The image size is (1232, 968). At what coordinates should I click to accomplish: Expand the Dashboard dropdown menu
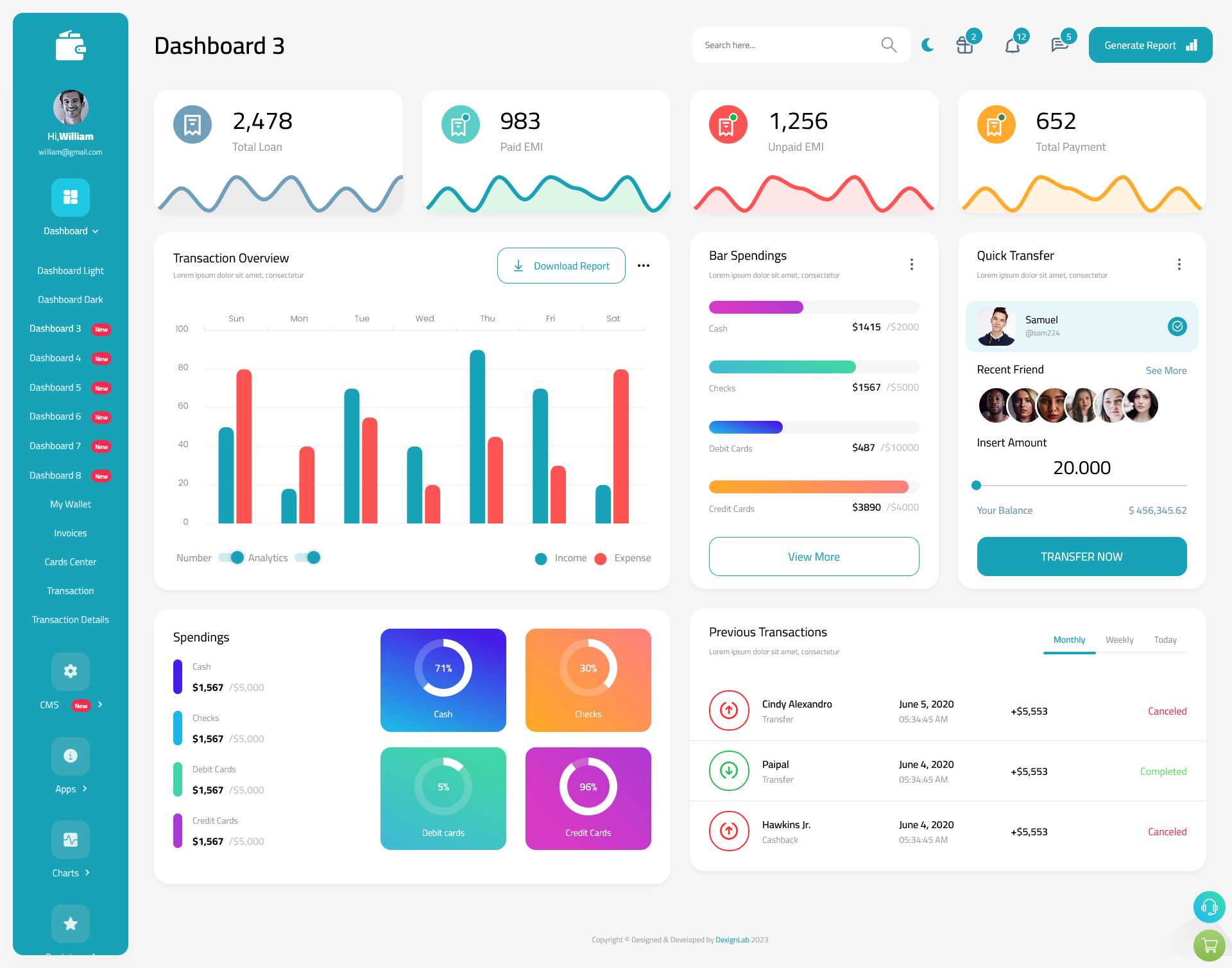pos(71,231)
